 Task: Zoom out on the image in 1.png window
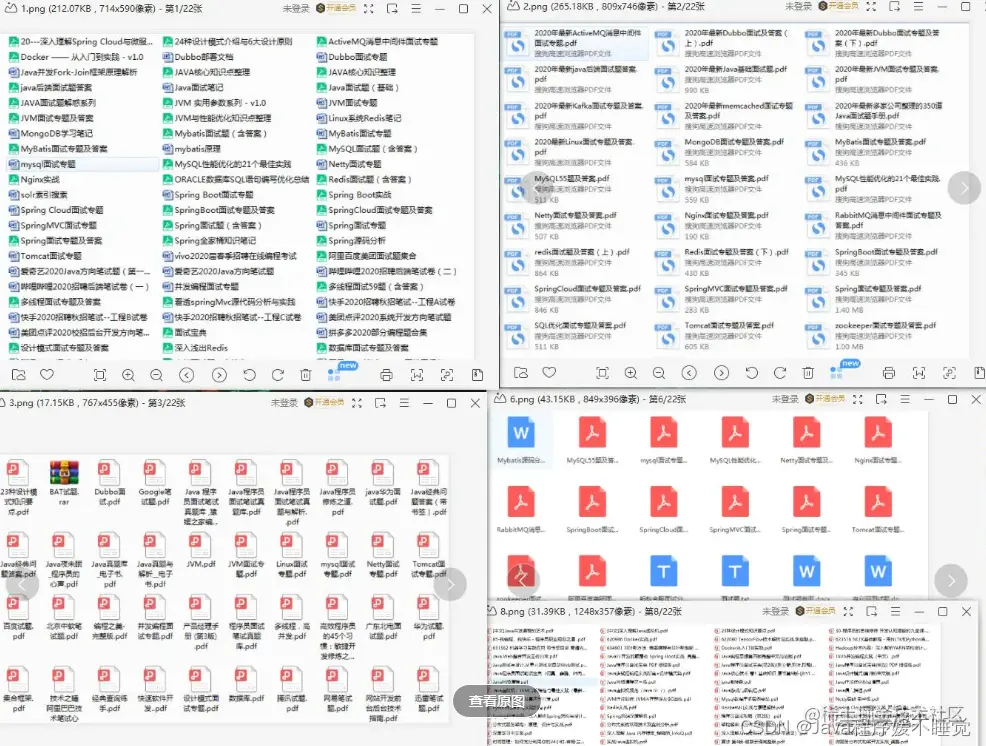157,375
